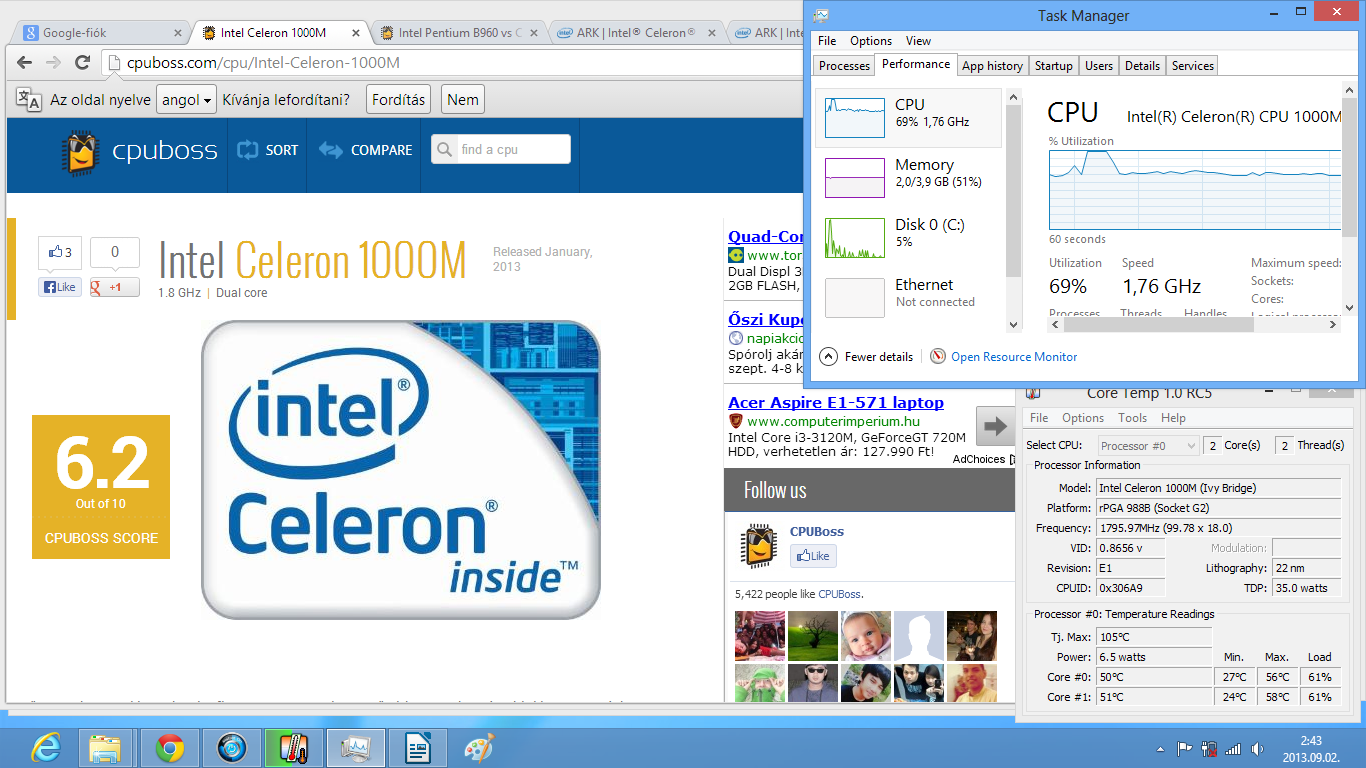The image size is (1366, 768).
Task: Open the App history tab
Action: click(992, 66)
